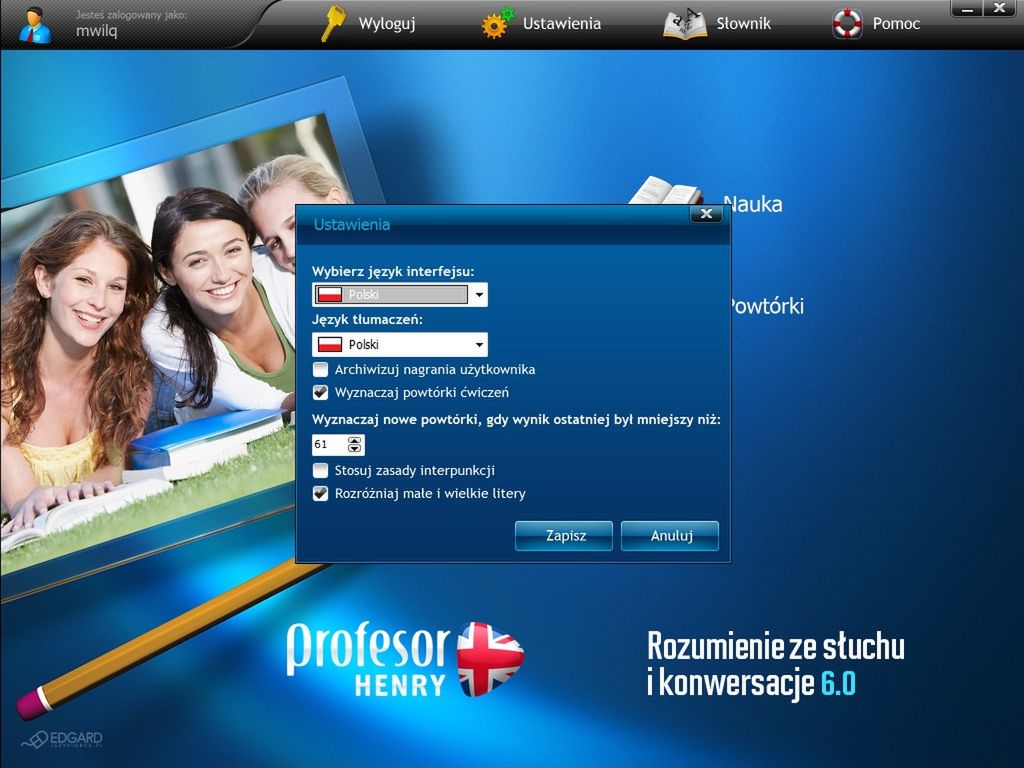Open Słownik from the top bar
The image size is (1024, 768).
743,24
